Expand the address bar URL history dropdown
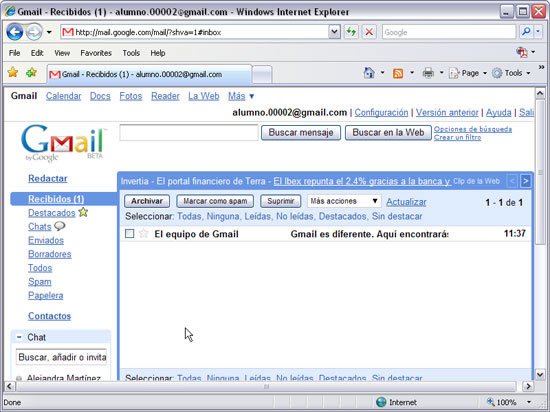This screenshot has width=550, height=412. click(334, 32)
